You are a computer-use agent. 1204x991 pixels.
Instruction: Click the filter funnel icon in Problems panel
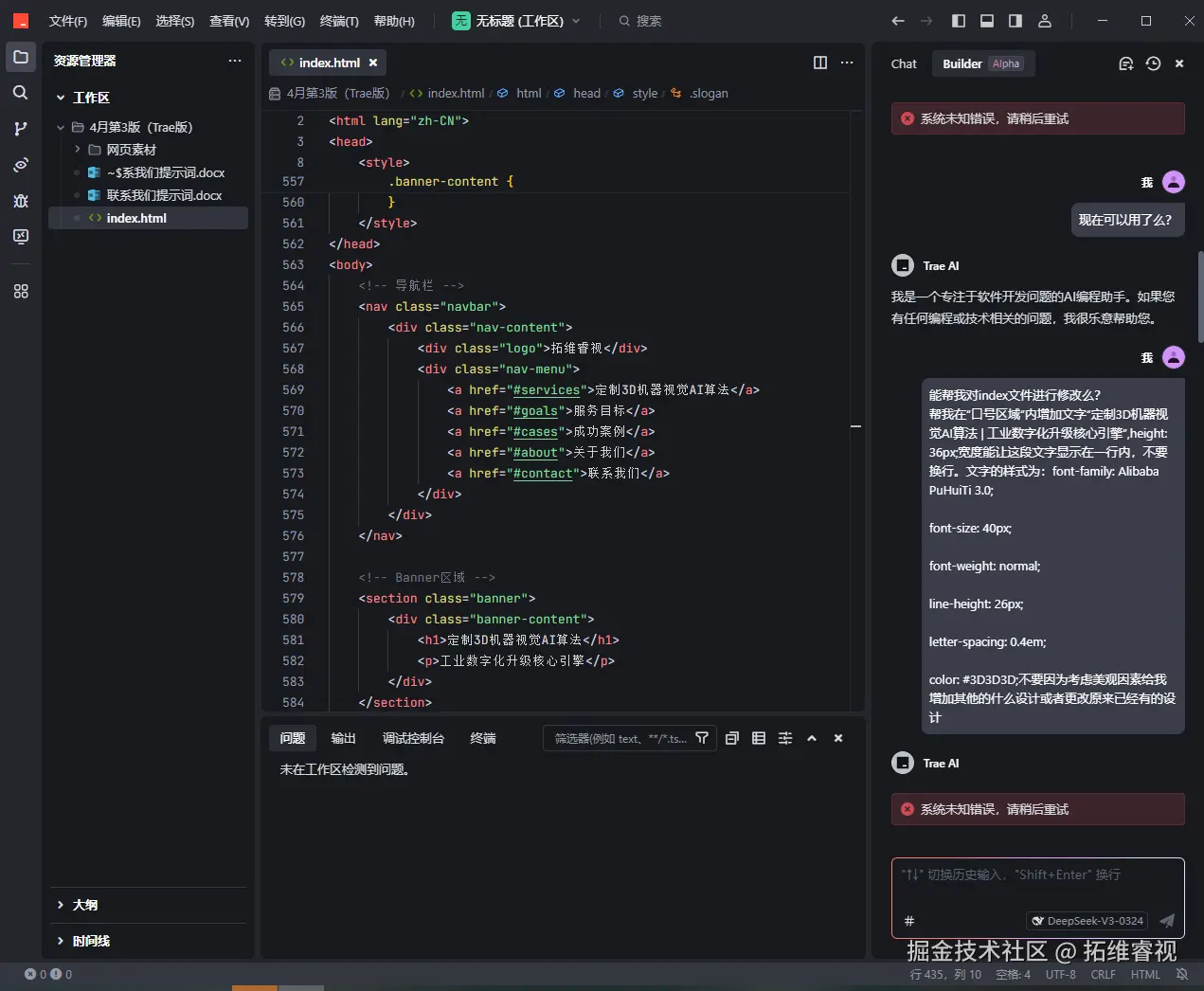(702, 738)
